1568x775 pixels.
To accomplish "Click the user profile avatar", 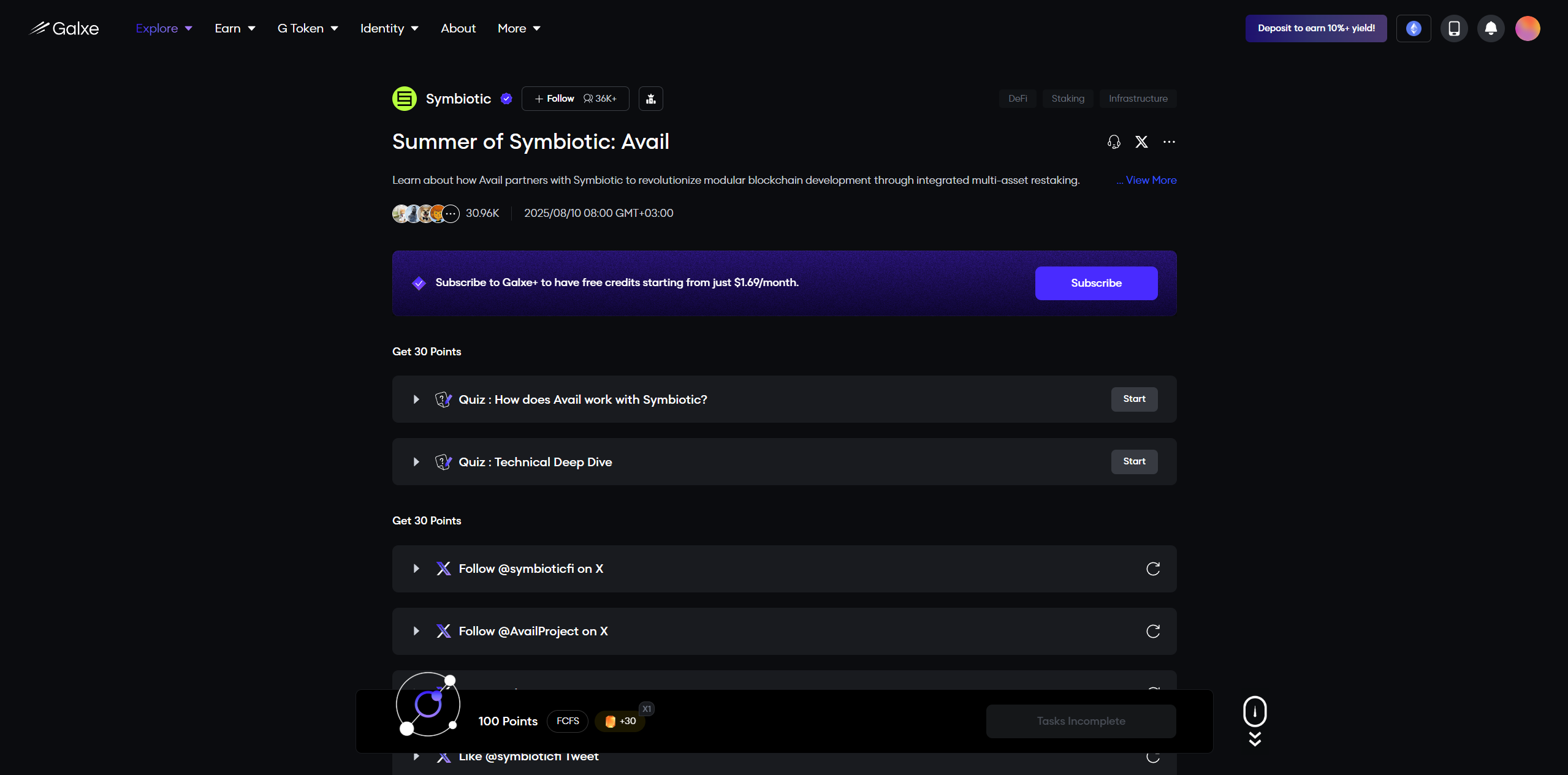I will click(1528, 29).
